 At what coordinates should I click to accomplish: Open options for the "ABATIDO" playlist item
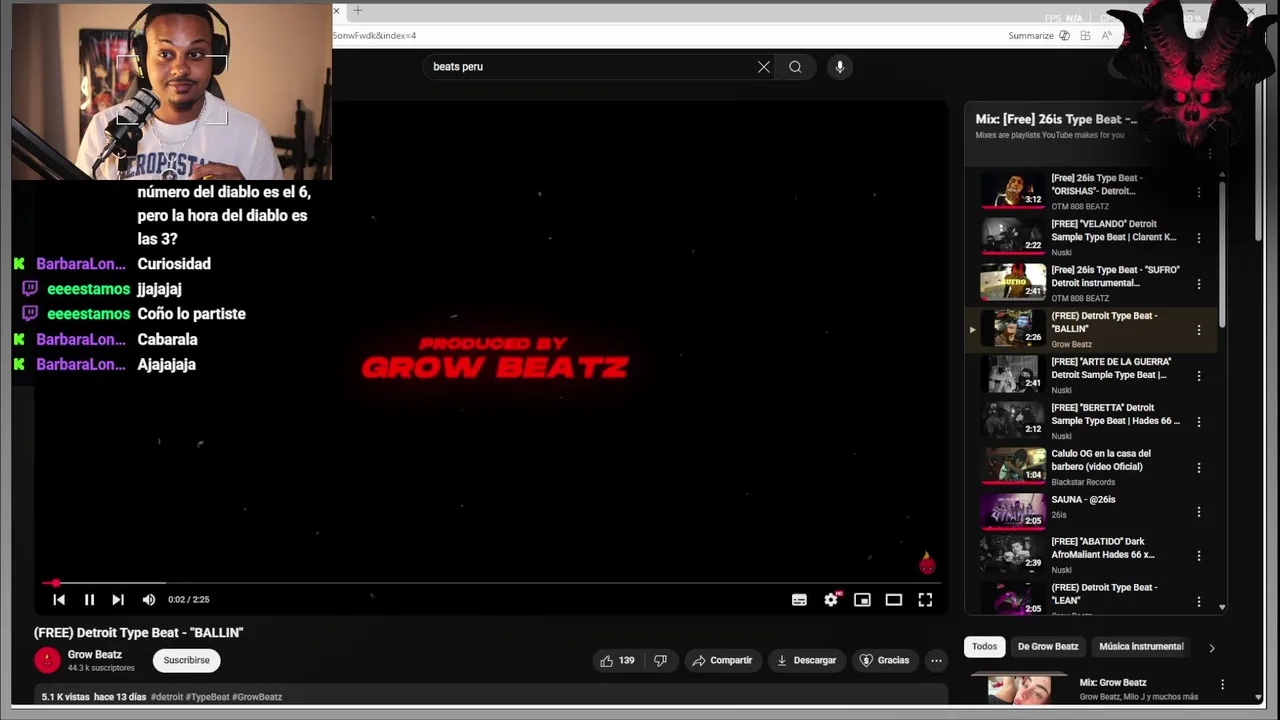click(x=1199, y=556)
